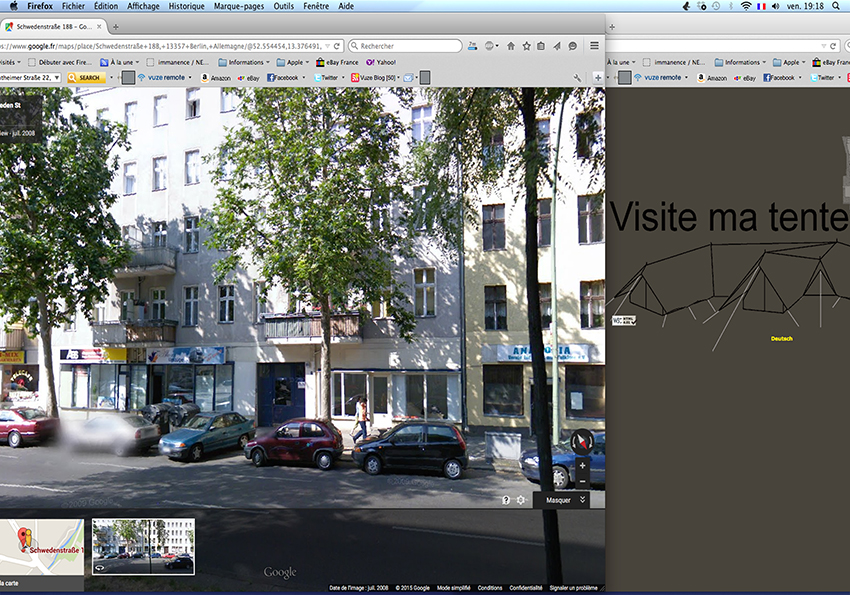The image size is (850, 595).
Task: Click the yellow SEARCH button
Action: tap(86, 77)
